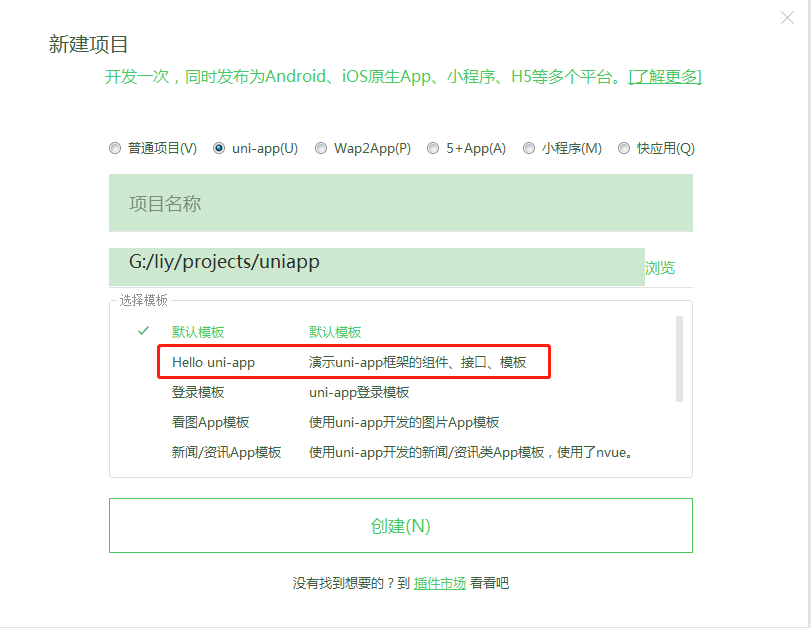The width and height of the screenshot is (811, 628).
Task: Close the 新建项目 dialog with the X icon
Action: (x=787, y=18)
